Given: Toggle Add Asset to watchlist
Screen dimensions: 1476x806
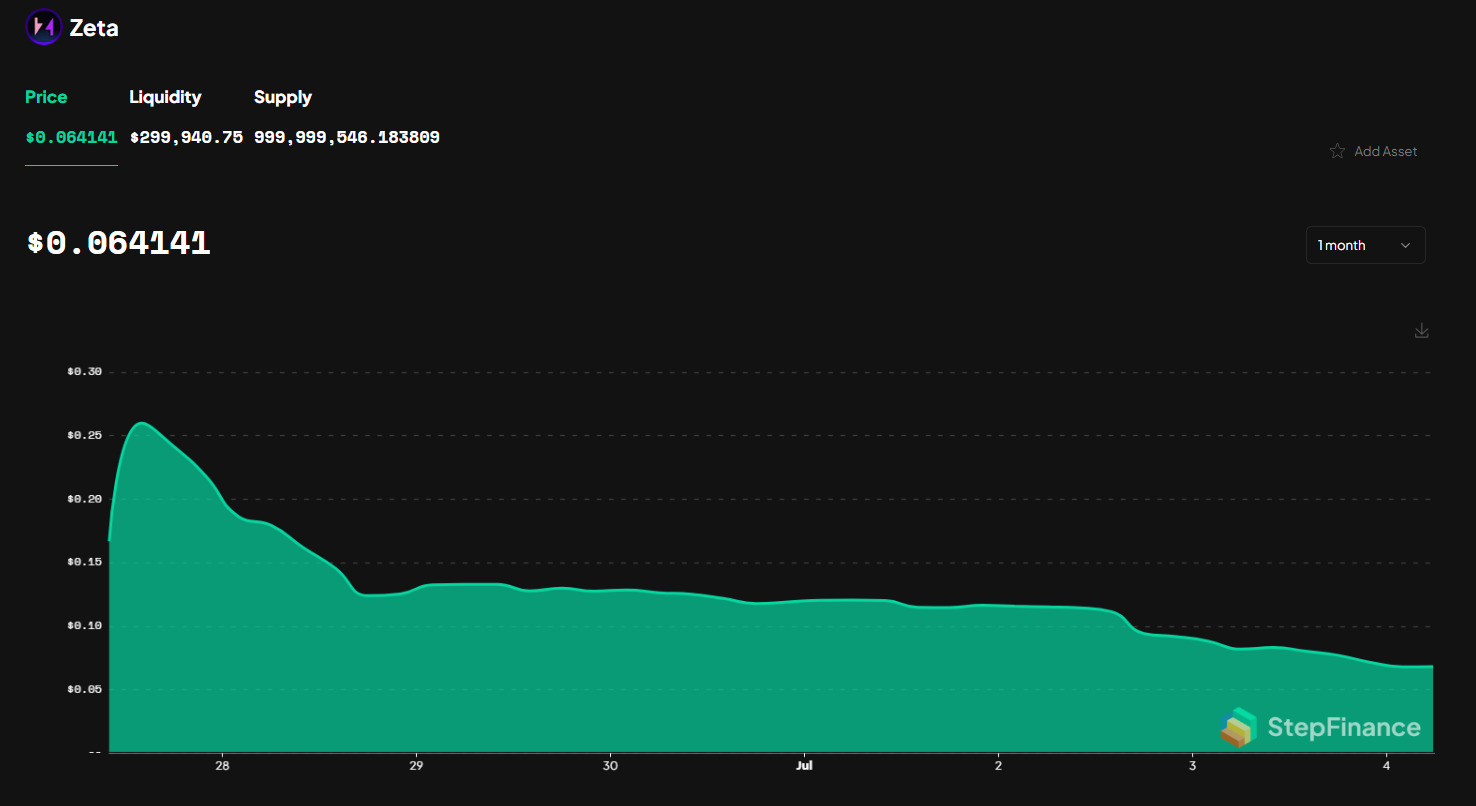Looking at the screenshot, I should 1386,151.
